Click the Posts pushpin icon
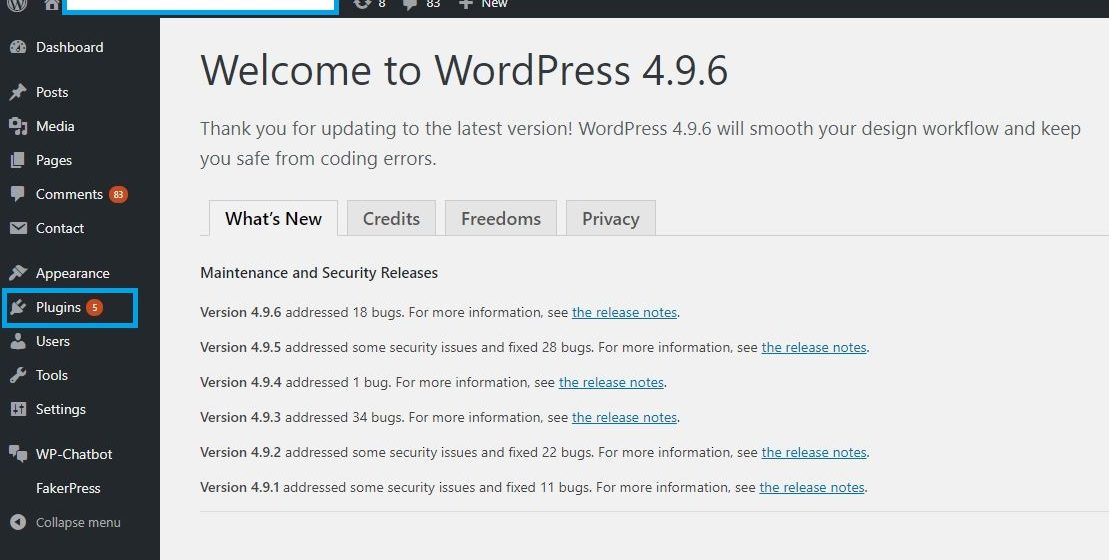1109x560 pixels. point(18,93)
